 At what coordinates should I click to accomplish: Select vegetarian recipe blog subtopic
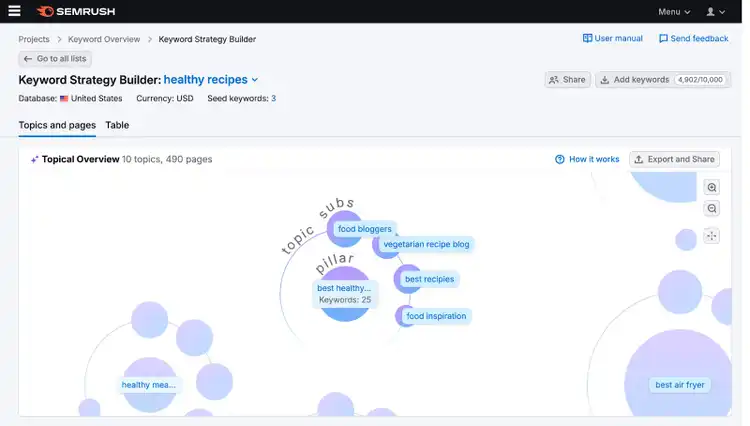pos(426,244)
